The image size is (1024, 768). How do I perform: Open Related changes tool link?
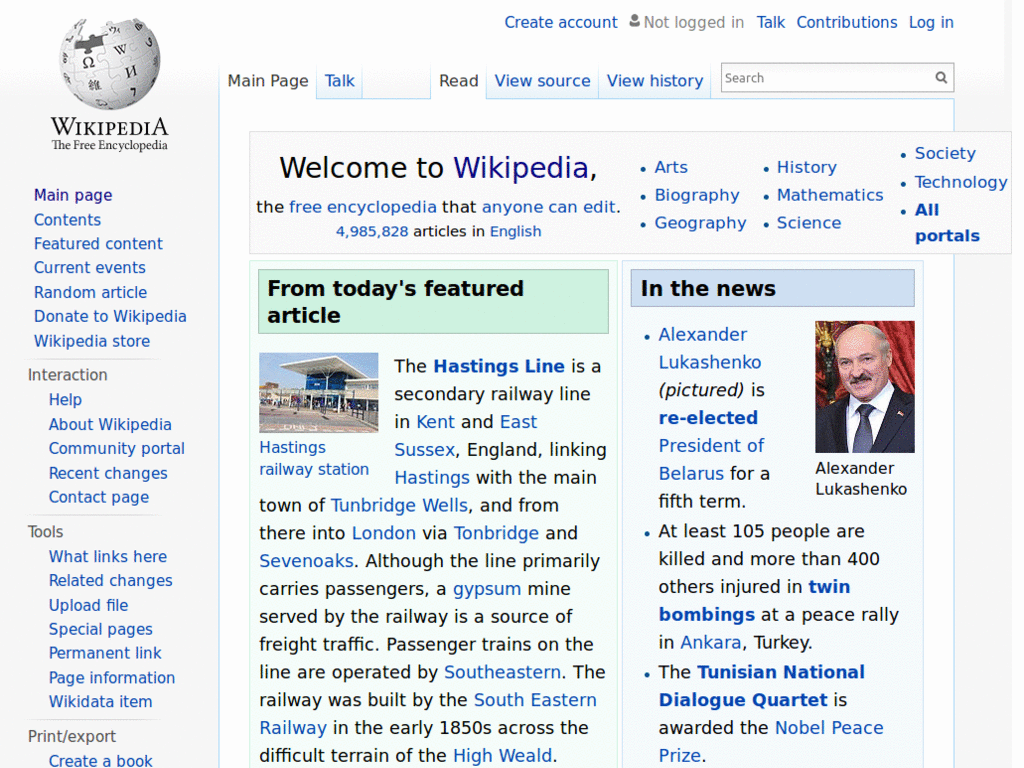(x=110, y=581)
